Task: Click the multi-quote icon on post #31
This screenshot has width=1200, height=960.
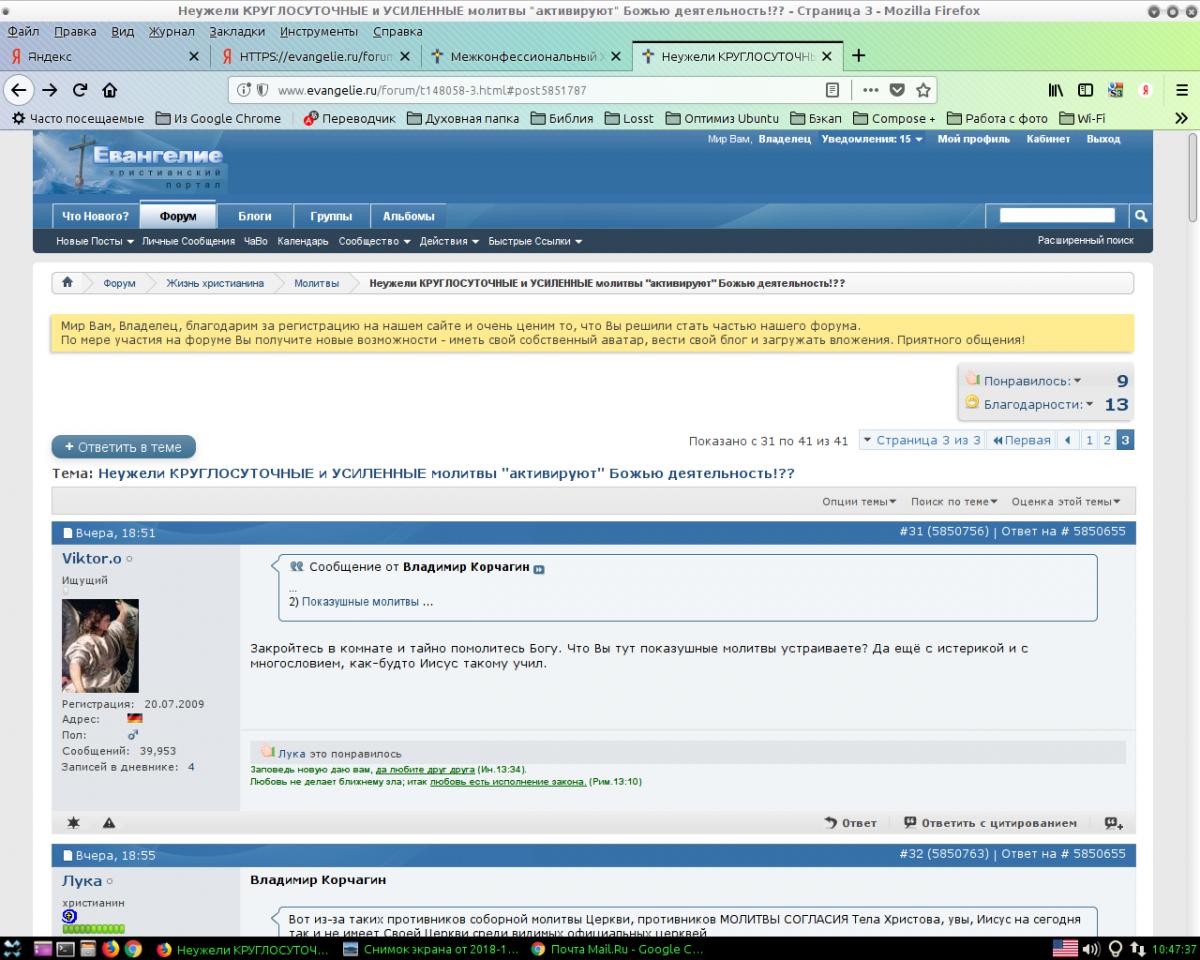Action: tap(1113, 823)
